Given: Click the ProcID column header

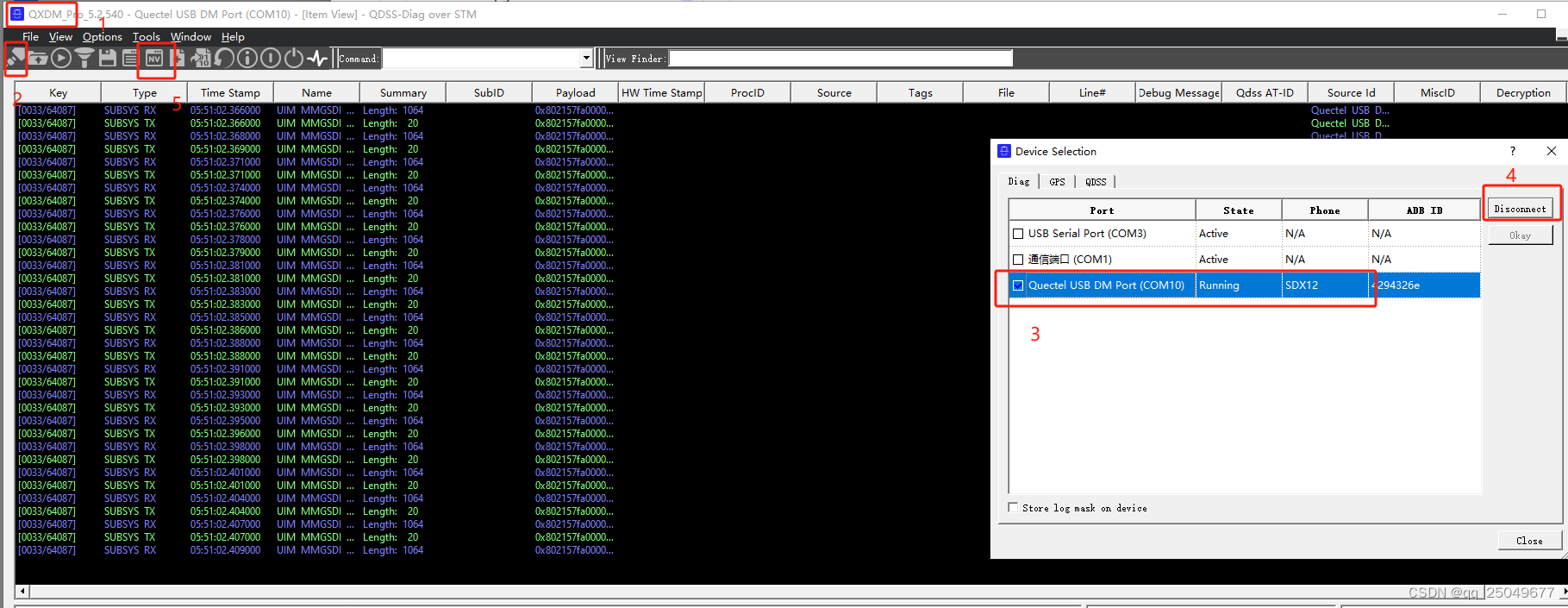Looking at the screenshot, I should (747, 92).
